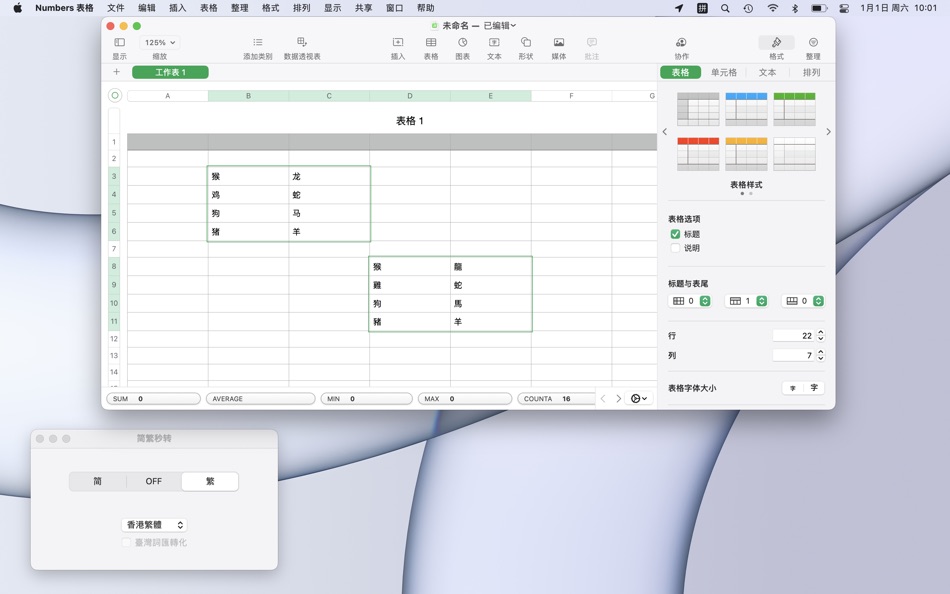The width and height of the screenshot is (950, 594).
Task: Open the 协作 collaborate toolbar icon
Action: 682,42
